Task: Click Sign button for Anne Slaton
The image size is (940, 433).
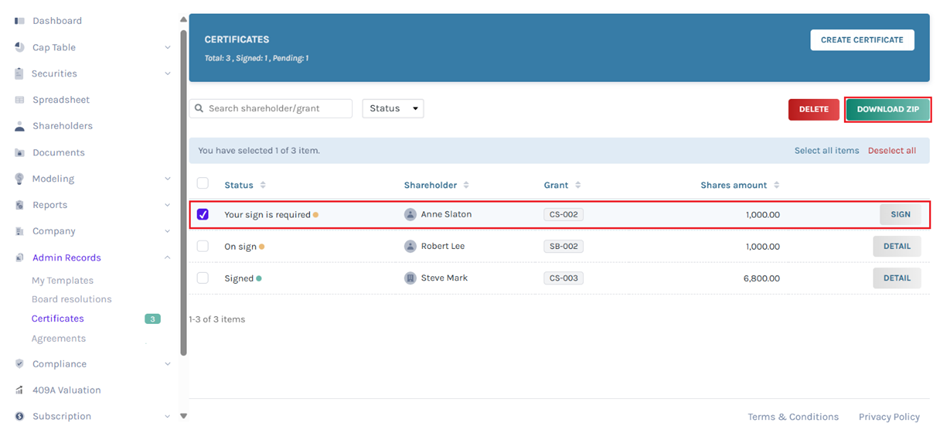Action: click(900, 214)
